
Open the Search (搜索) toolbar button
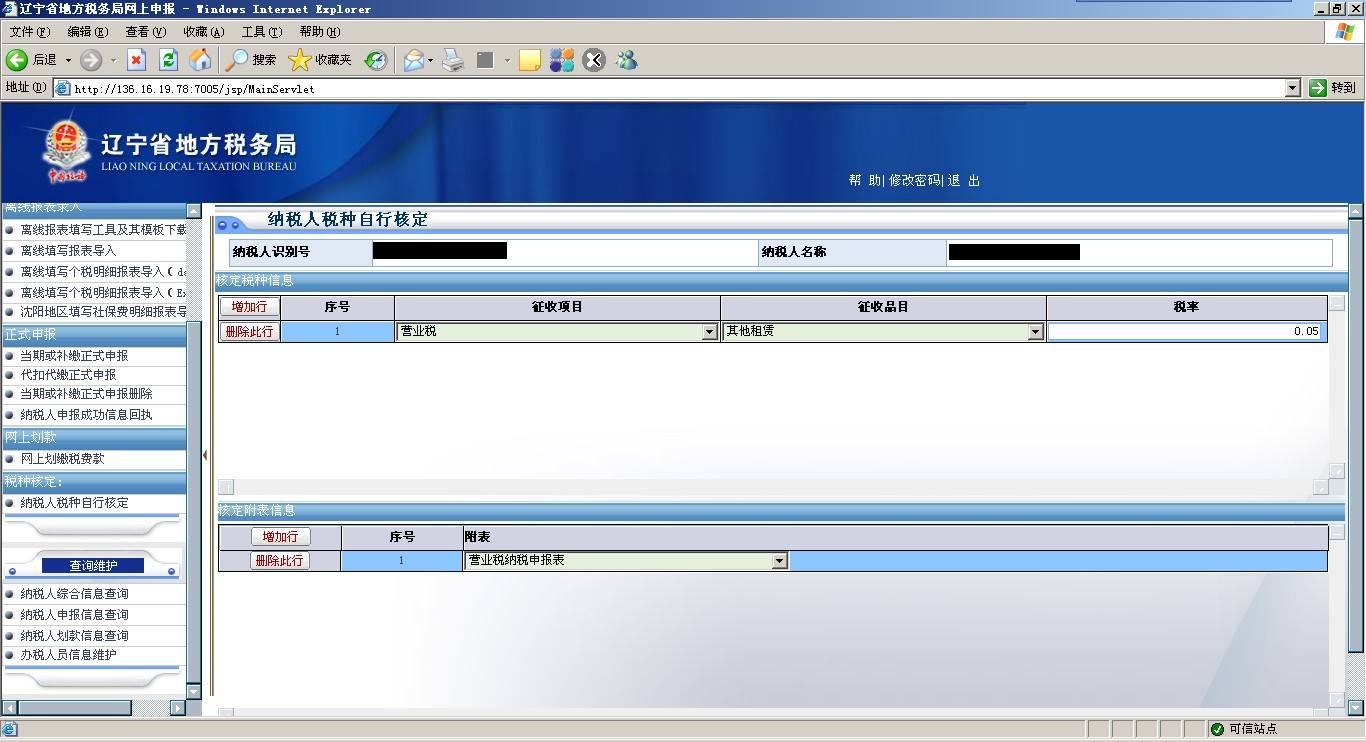[x=251, y=60]
